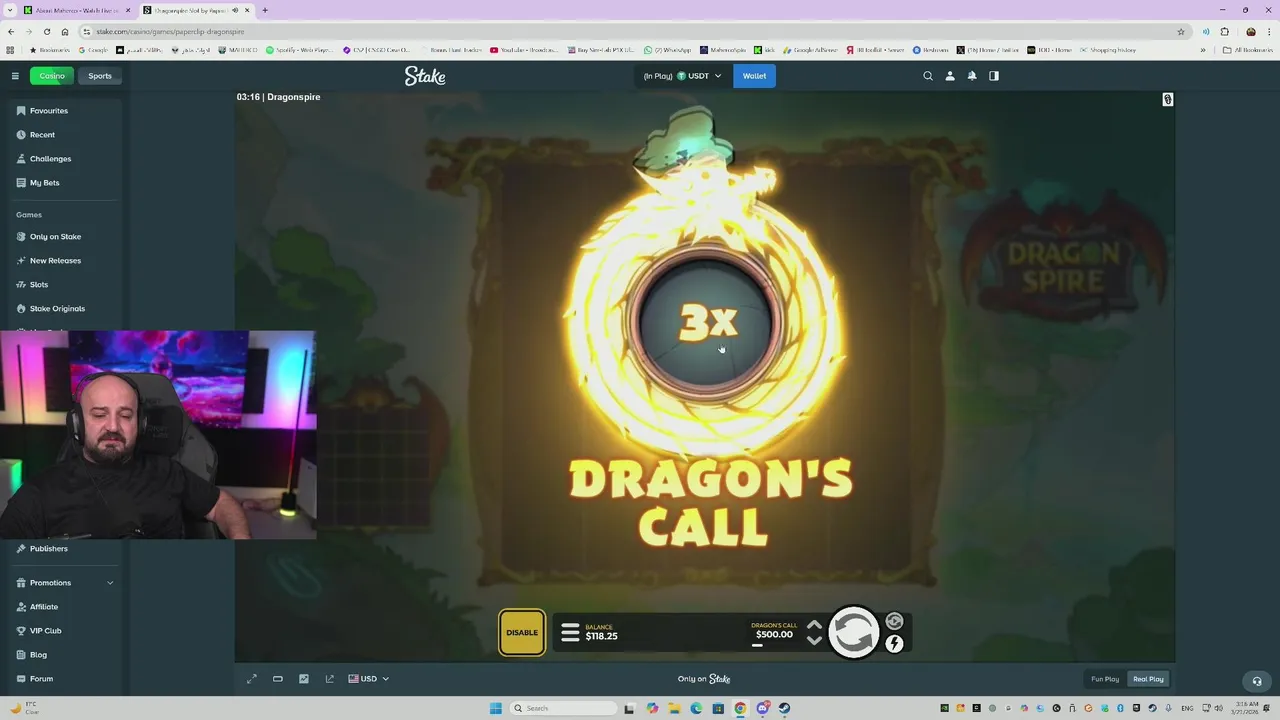Viewport: 1280px width, 720px height.
Task: Switch to the first browser tab
Action: click(75, 10)
